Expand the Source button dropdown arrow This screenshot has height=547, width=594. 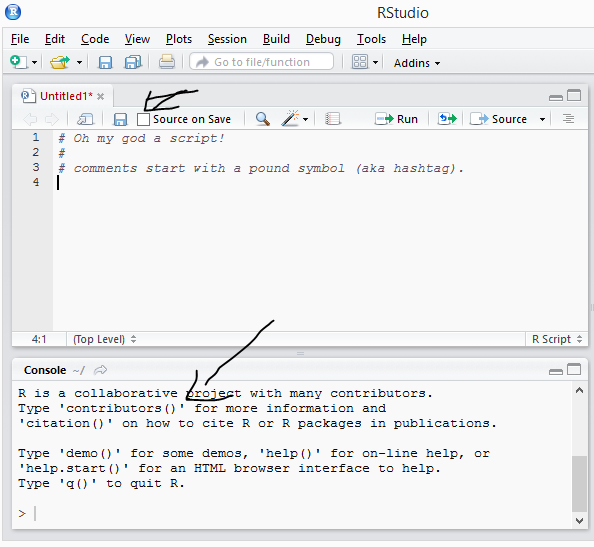click(542, 119)
